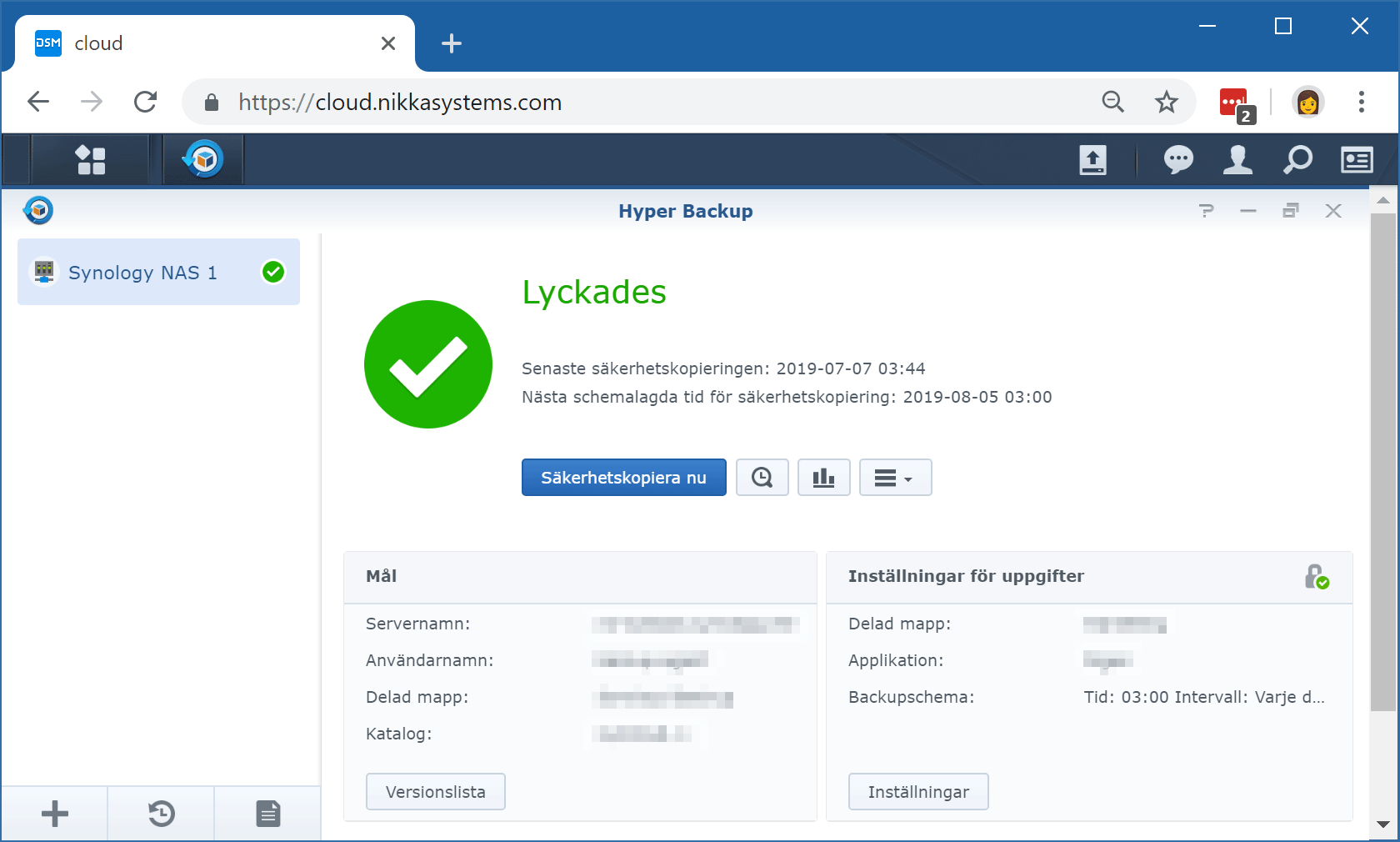Open the DSM upload queue icon

pos(1092,159)
